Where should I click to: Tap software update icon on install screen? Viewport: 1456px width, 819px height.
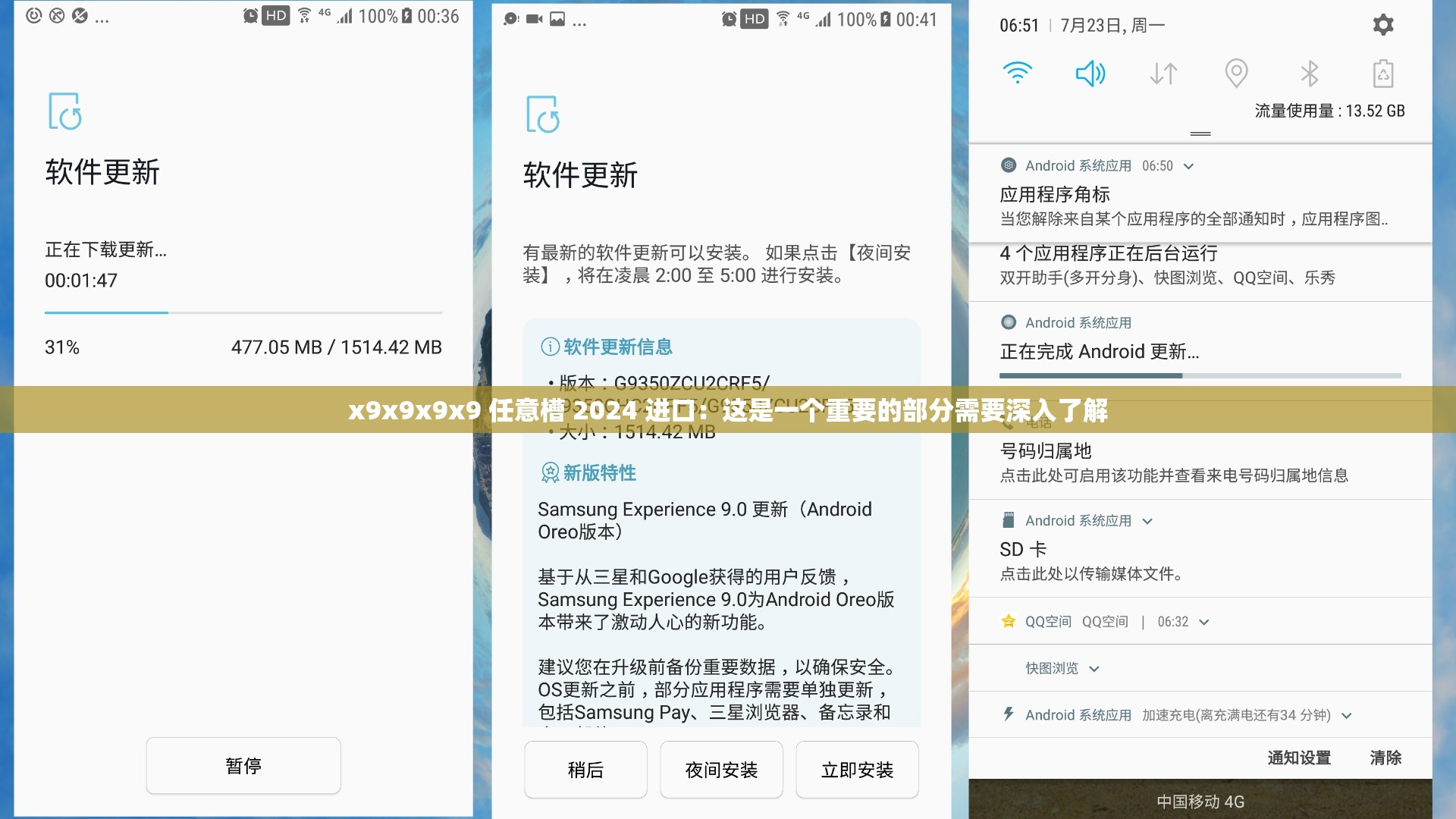pyautogui.click(x=543, y=115)
